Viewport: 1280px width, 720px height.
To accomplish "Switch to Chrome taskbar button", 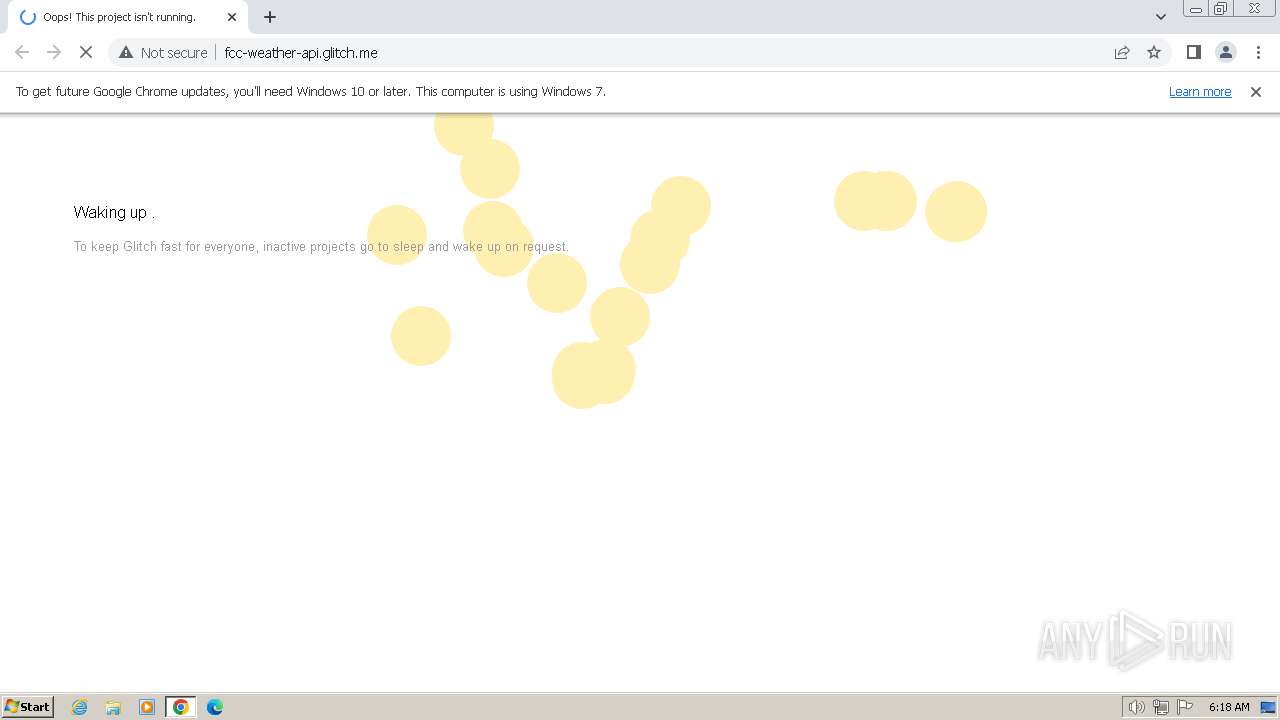I will [181, 706].
